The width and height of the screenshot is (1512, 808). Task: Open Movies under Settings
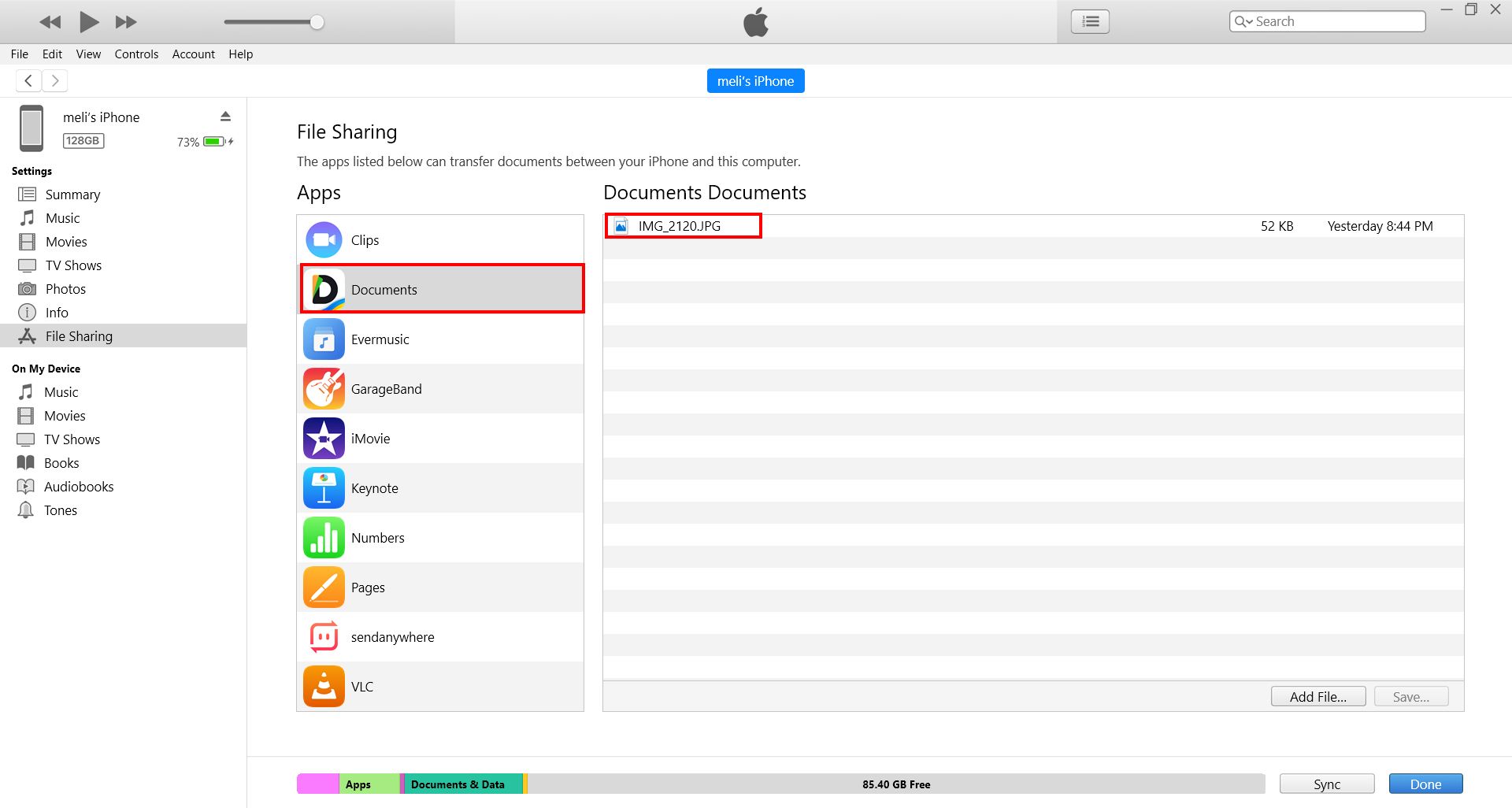(66, 242)
